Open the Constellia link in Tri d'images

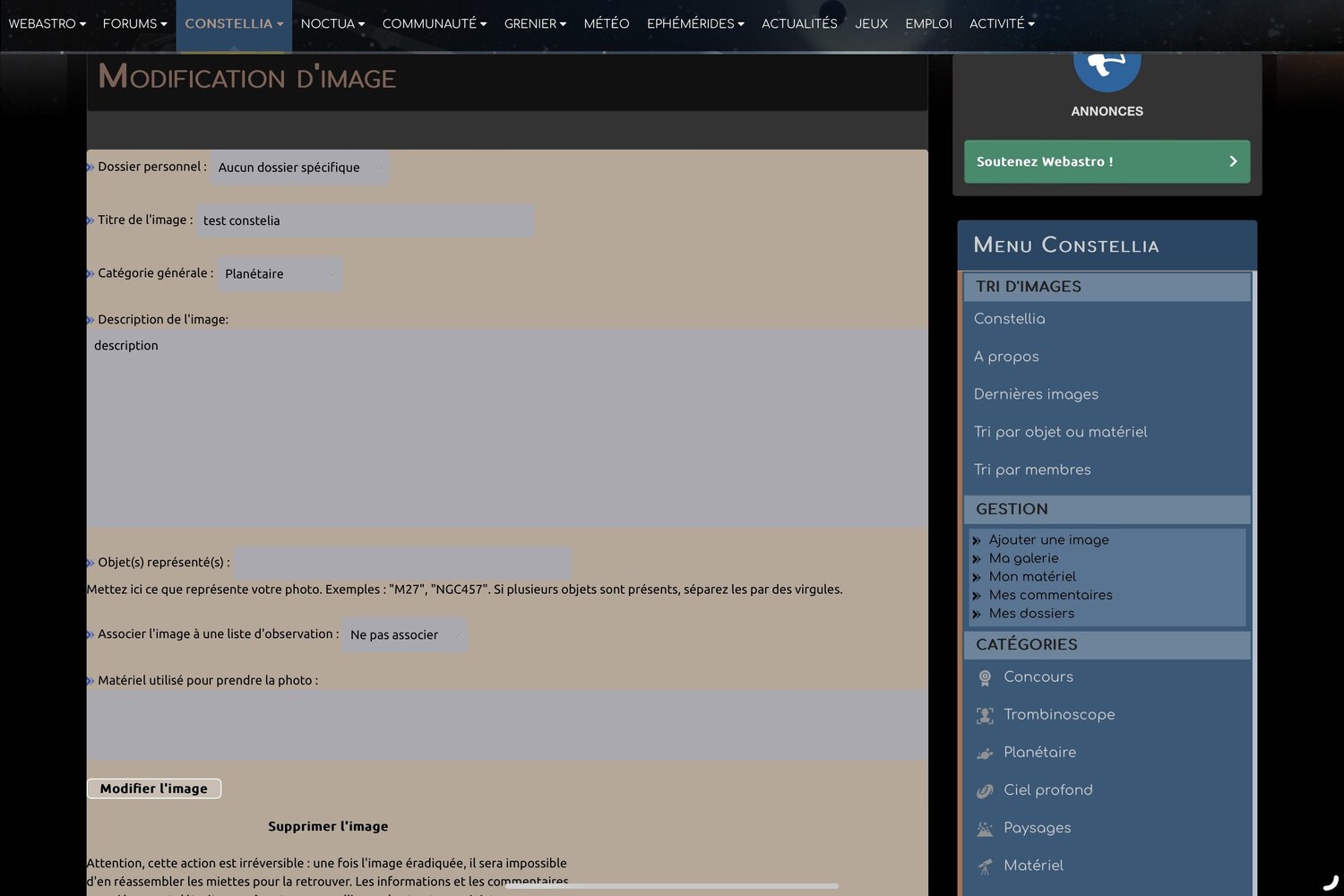pos(1009,319)
